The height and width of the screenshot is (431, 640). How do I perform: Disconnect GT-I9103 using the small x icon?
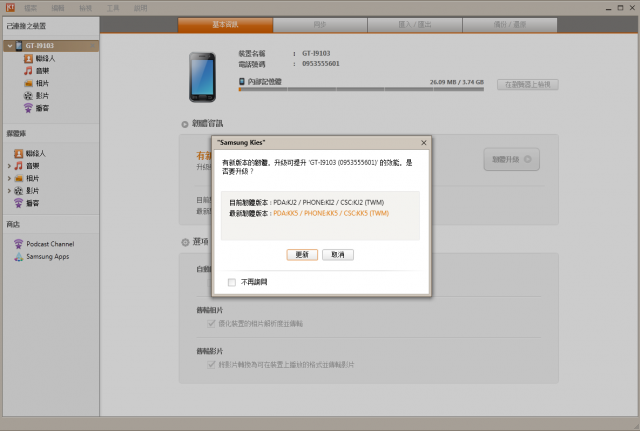click(93, 46)
